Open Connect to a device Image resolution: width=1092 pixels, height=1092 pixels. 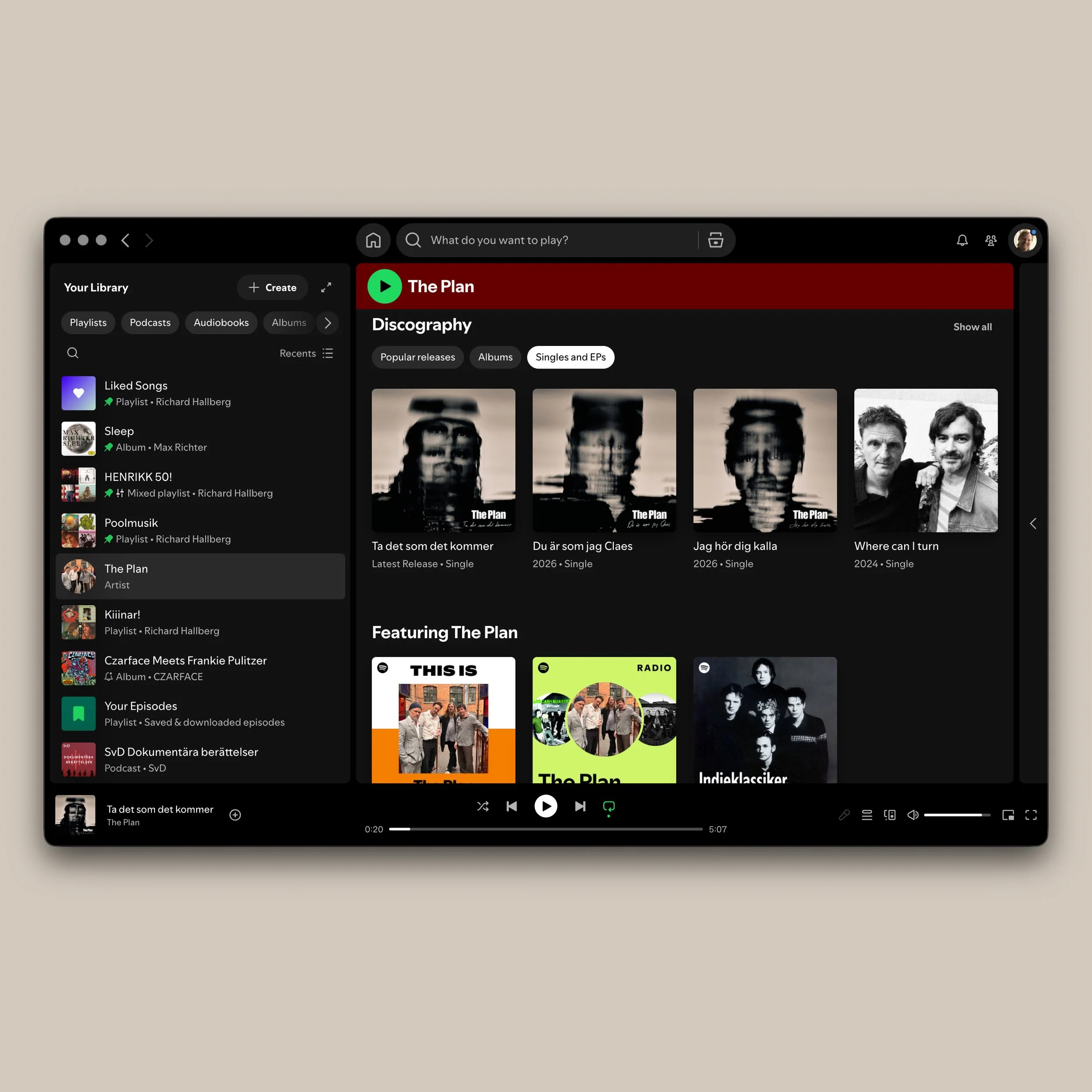890,815
